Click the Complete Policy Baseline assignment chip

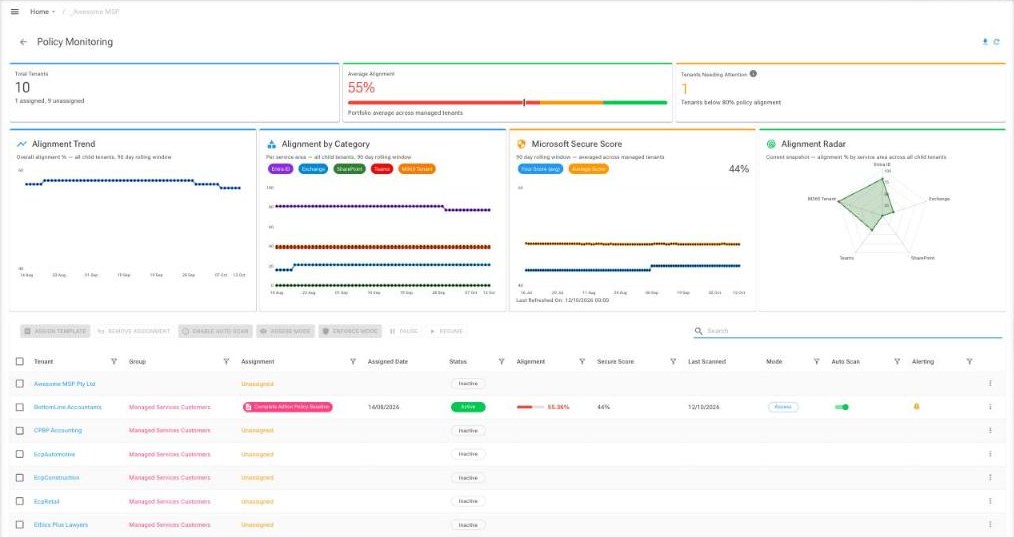click(x=288, y=407)
